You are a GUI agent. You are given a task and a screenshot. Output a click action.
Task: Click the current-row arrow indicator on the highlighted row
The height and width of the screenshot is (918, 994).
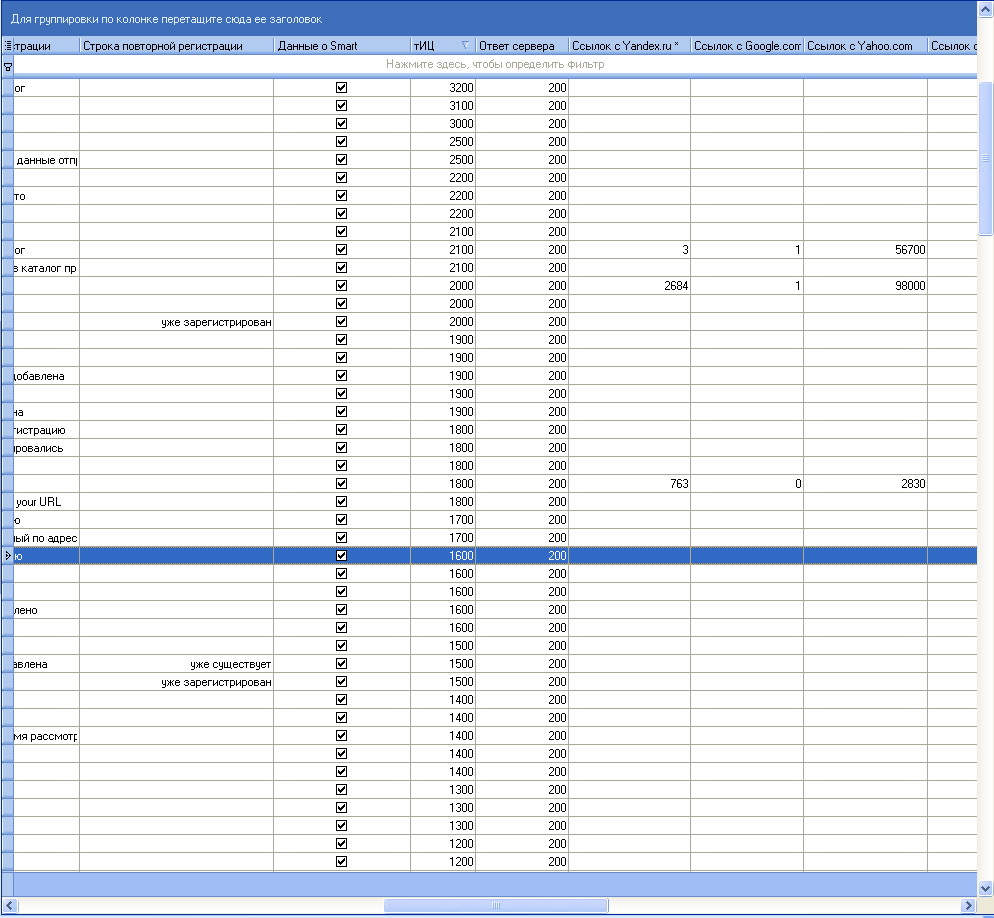coord(7,556)
